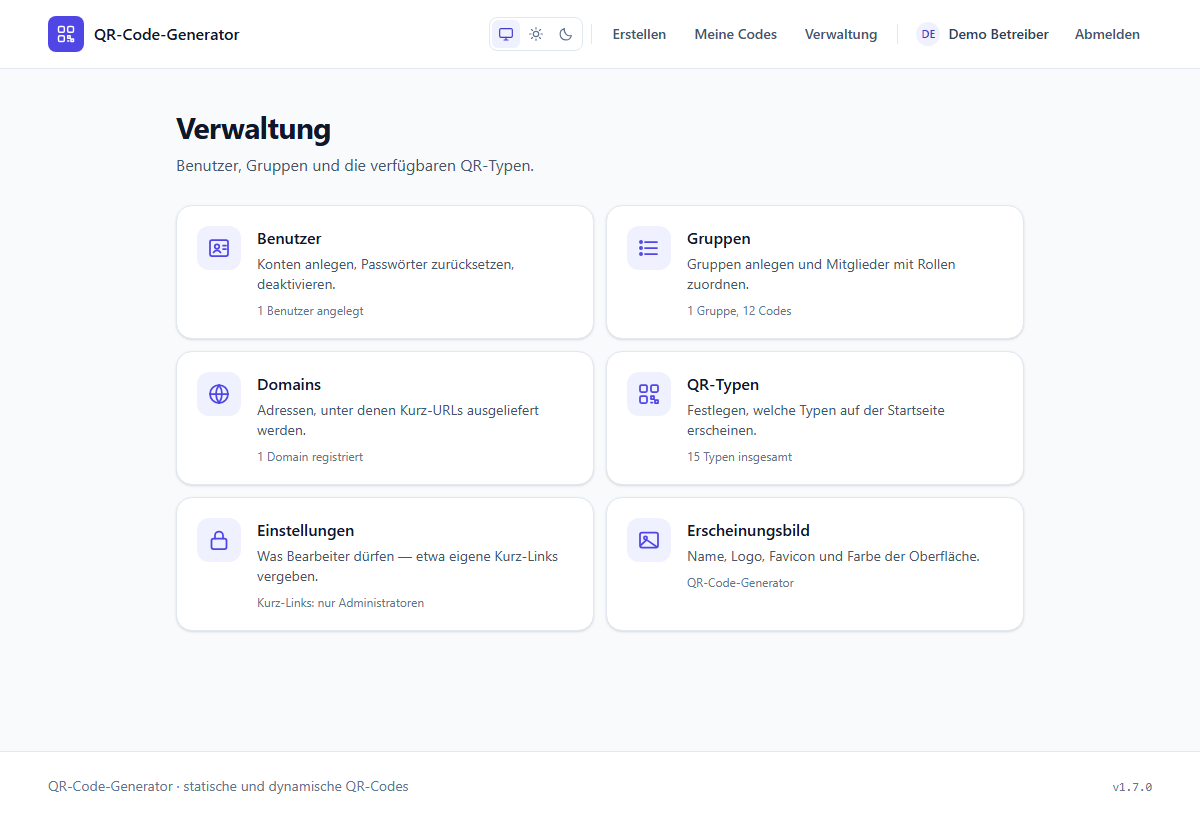The image size is (1200, 820).
Task: Click the Benutzer ID card icon
Action: pos(219,248)
